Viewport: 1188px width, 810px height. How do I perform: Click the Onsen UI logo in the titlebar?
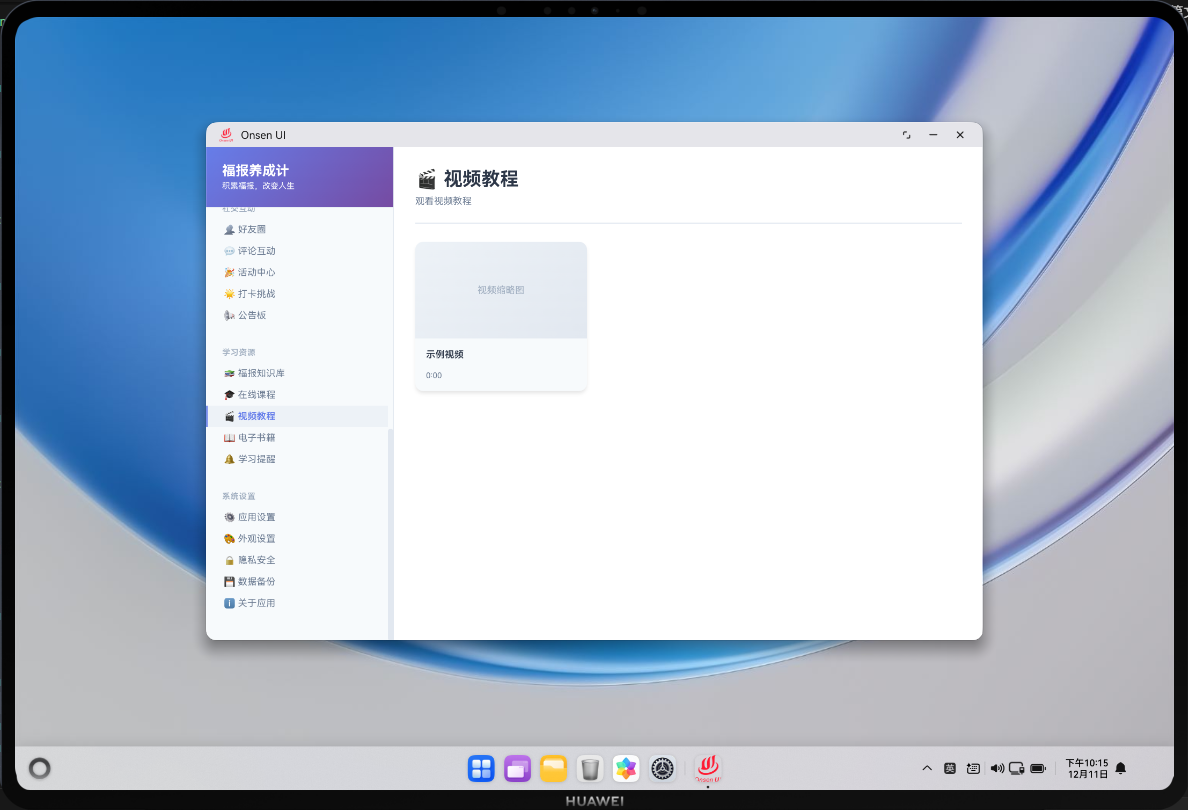click(228, 134)
